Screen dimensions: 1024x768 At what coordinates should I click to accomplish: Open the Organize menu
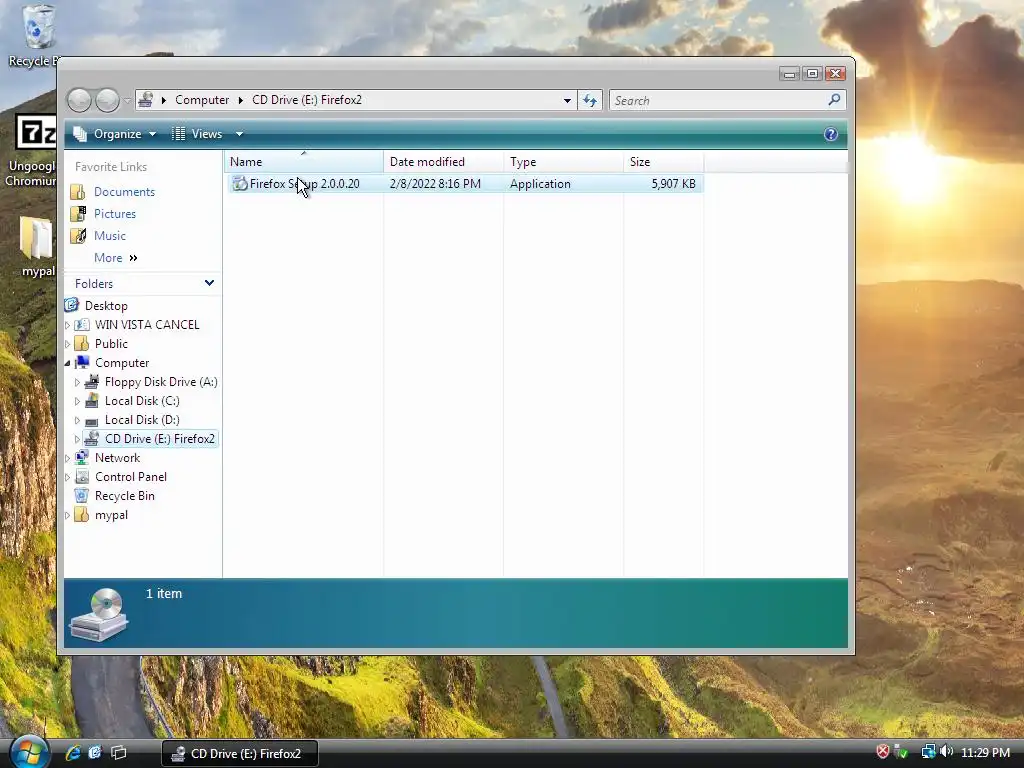click(115, 134)
